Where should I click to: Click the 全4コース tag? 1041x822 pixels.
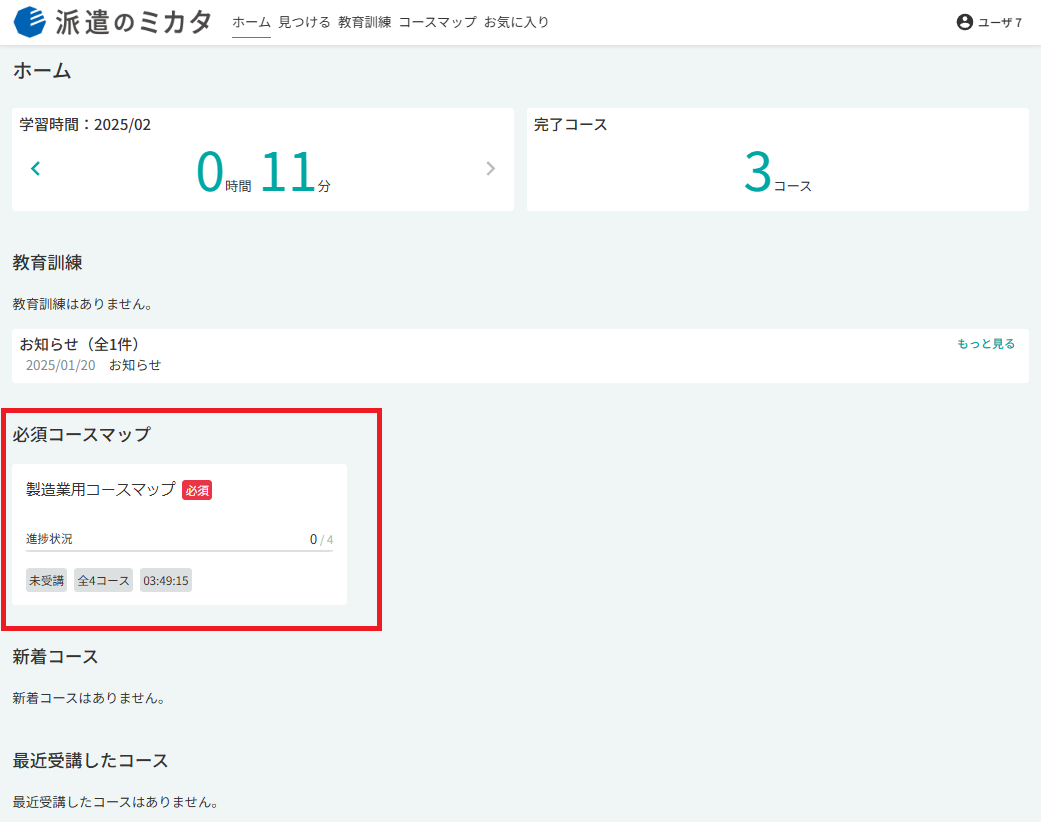pyautogui.click(x=104, y=580)
